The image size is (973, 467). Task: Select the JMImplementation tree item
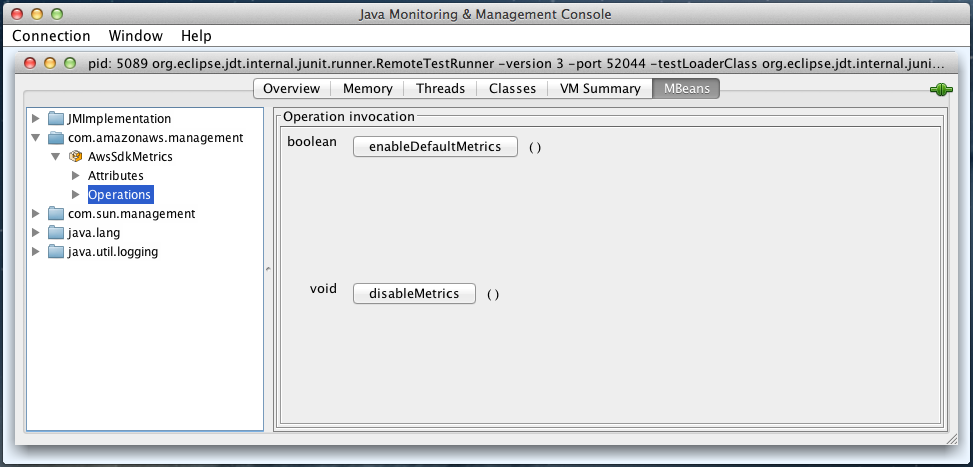point(120,118)
